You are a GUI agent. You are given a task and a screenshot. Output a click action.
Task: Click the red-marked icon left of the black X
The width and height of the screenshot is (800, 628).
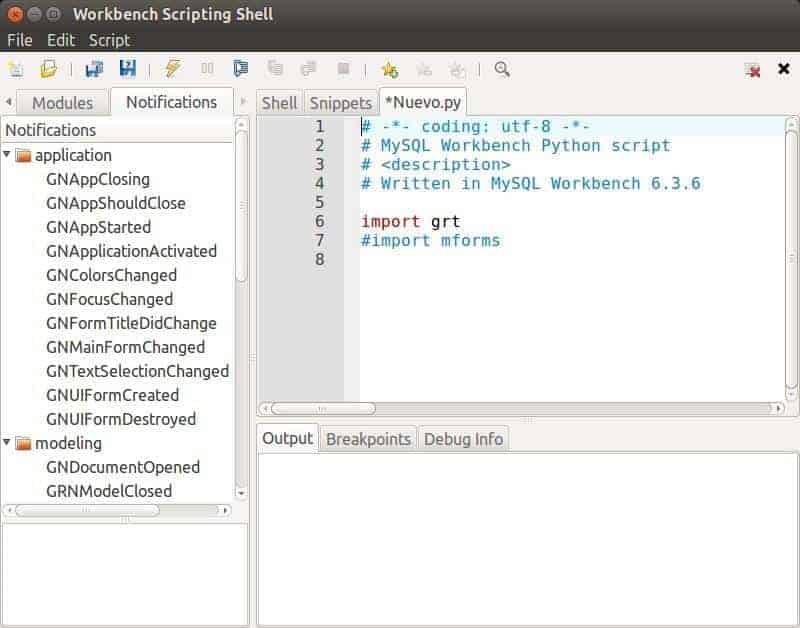[752, 69]
